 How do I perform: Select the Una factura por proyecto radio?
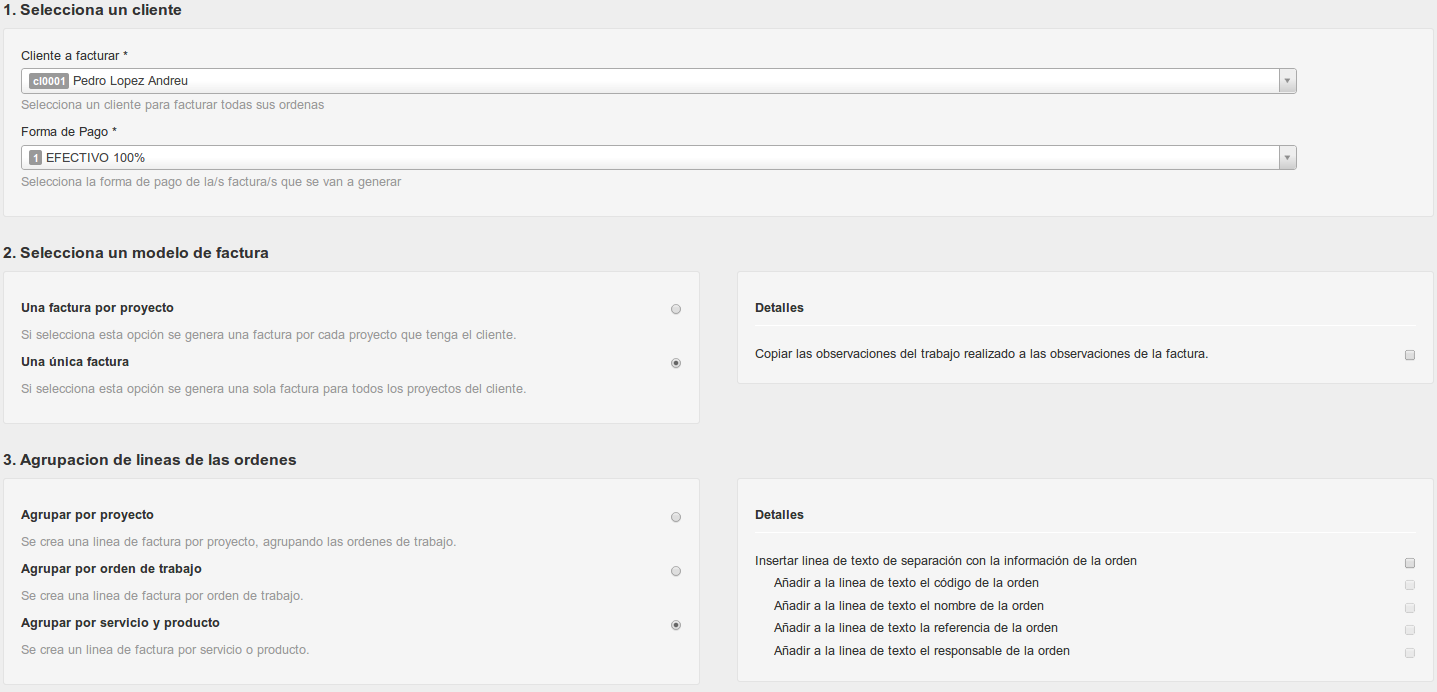[676, 310]
